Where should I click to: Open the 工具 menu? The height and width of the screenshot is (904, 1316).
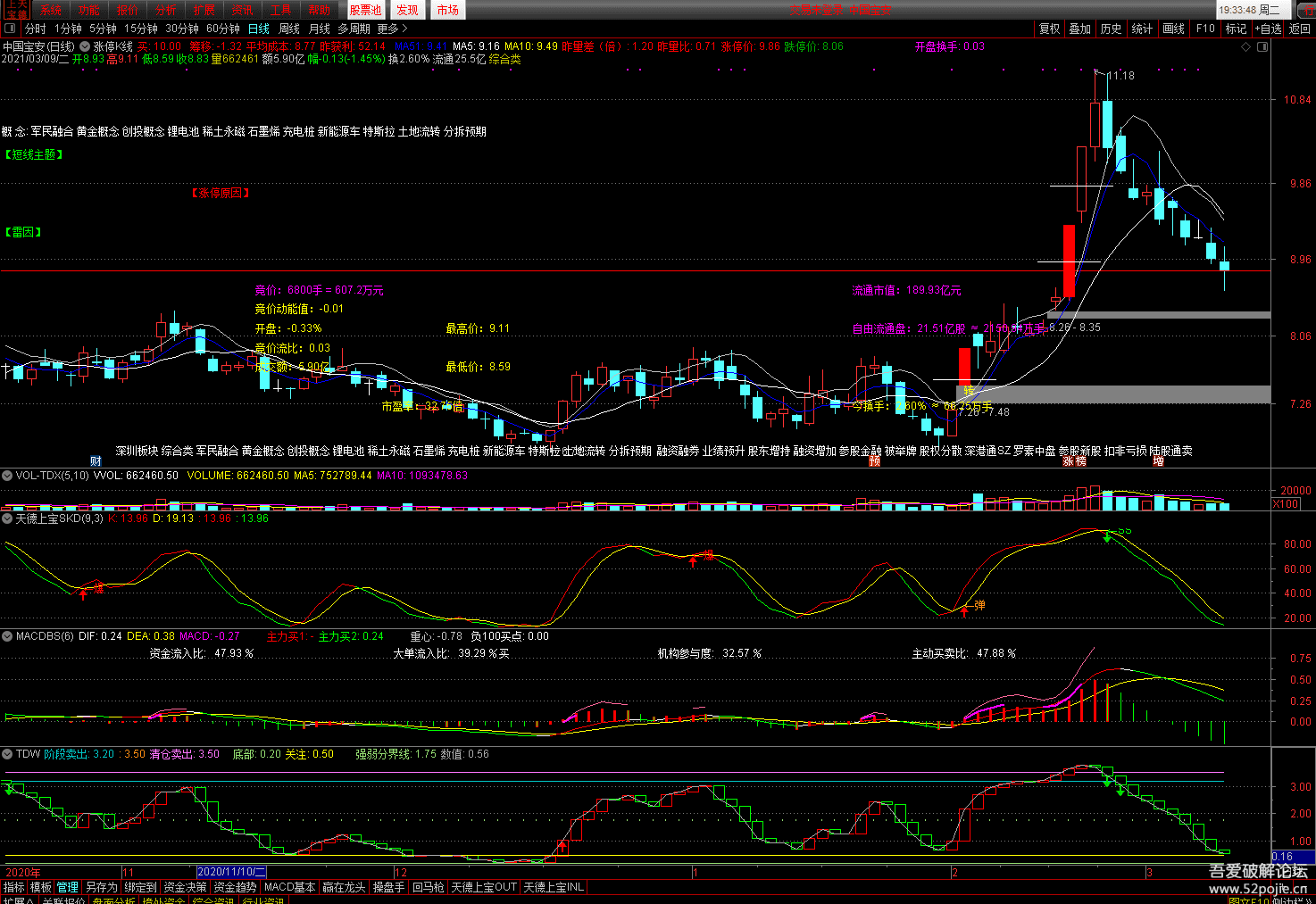pyautogui.click(x=281, y=10)
